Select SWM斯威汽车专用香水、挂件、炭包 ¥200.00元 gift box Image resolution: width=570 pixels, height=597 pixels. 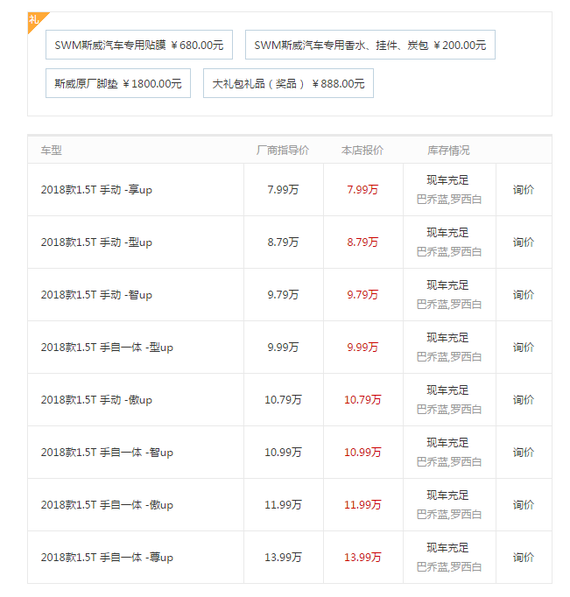coord(370,45)
